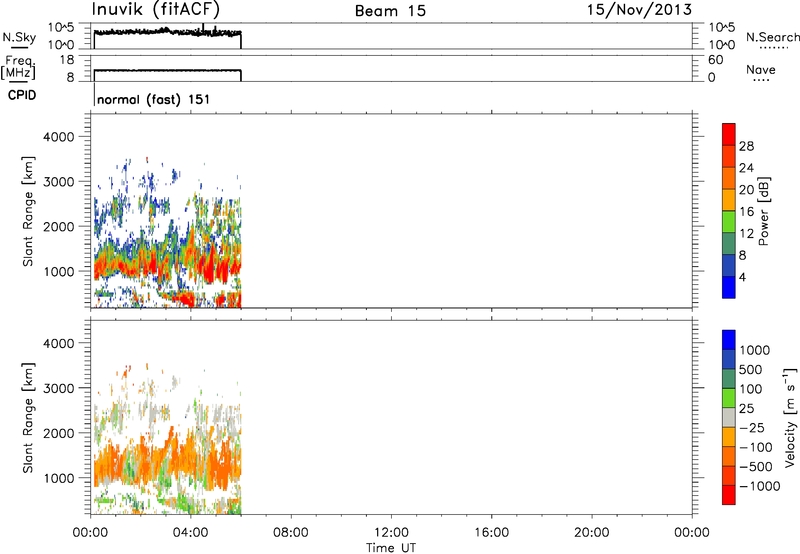Click the date '15/Nov/2013'

tap(640, 10)
